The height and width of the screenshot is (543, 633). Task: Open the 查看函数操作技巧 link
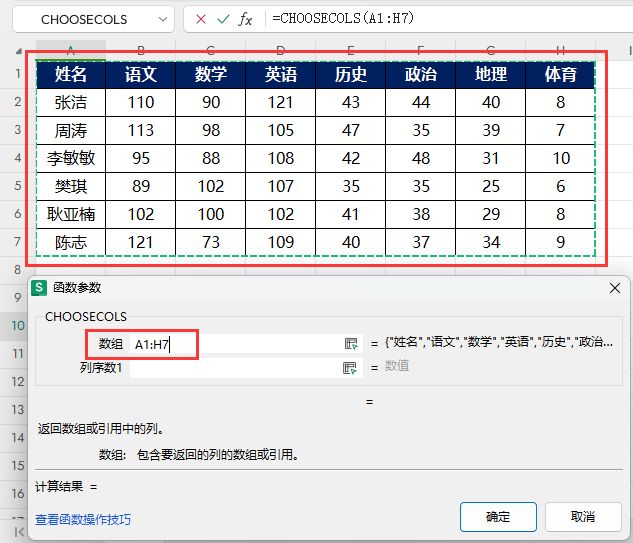pos(83,520)
